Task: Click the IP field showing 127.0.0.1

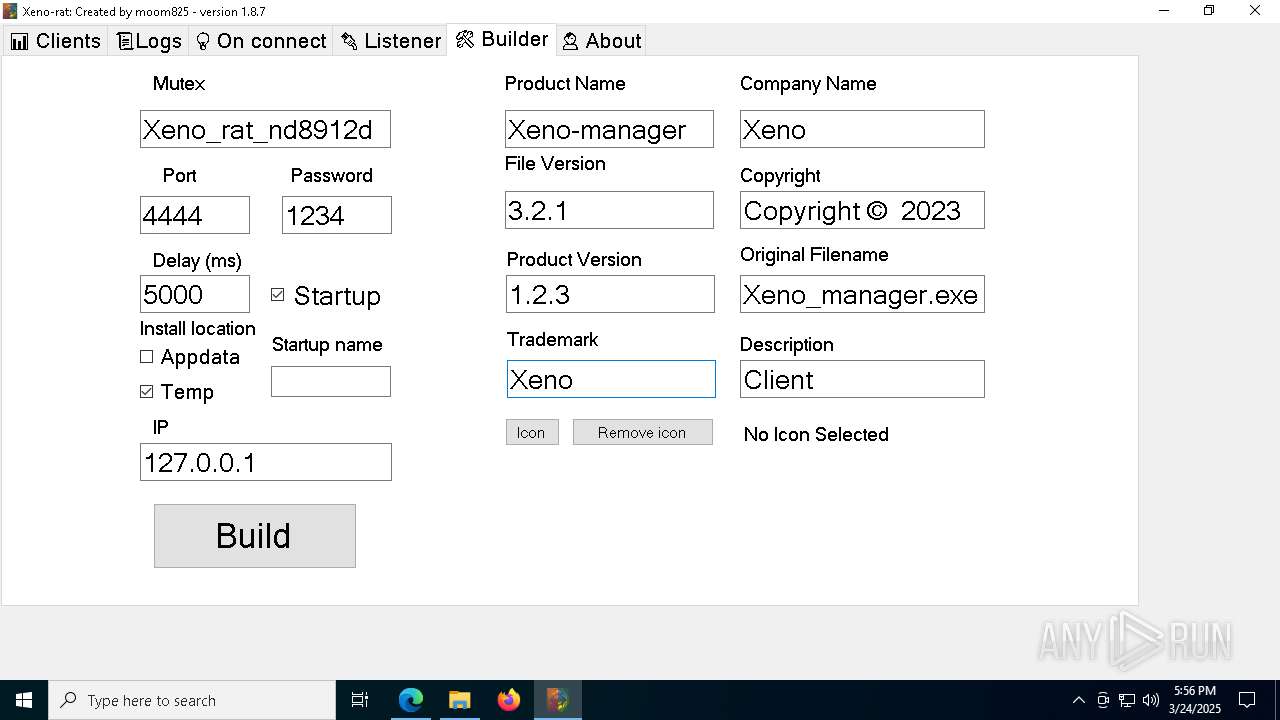Action: (266, 462)
